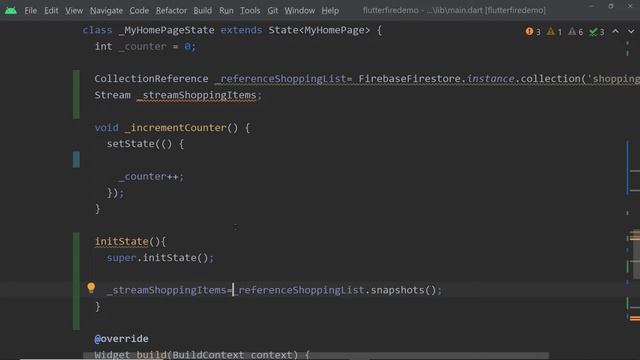Click the yellow lightbulb quick-fix icon
The width and height of the screenshot is (640, 360).
pyautogui.click(x=91, y=288)
